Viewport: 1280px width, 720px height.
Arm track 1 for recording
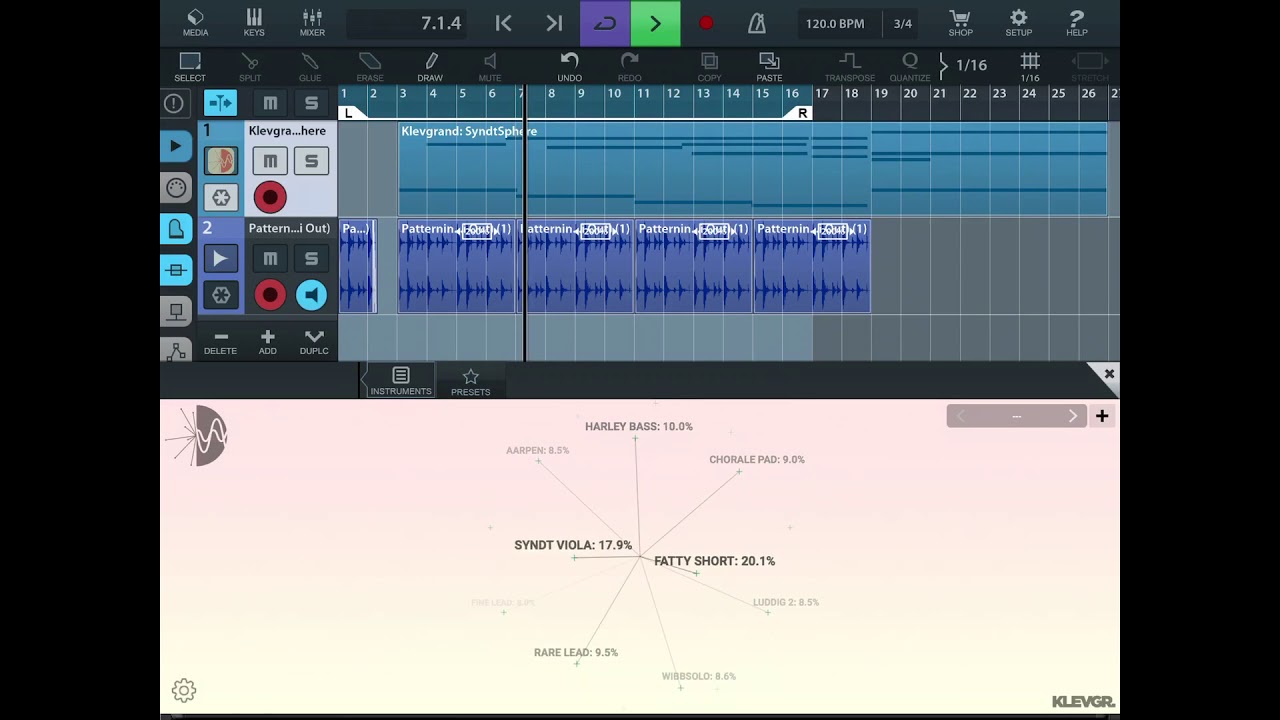point(270,197)
